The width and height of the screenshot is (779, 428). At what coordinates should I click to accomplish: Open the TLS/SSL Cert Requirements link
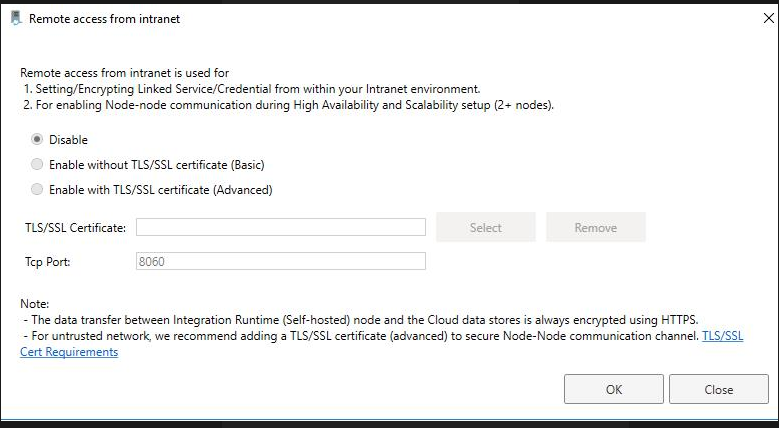[722, 336]
